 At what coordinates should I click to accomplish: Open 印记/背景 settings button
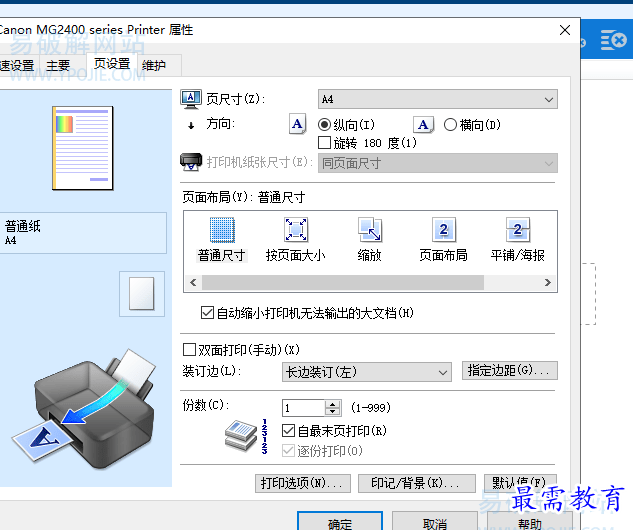(417, 483)
